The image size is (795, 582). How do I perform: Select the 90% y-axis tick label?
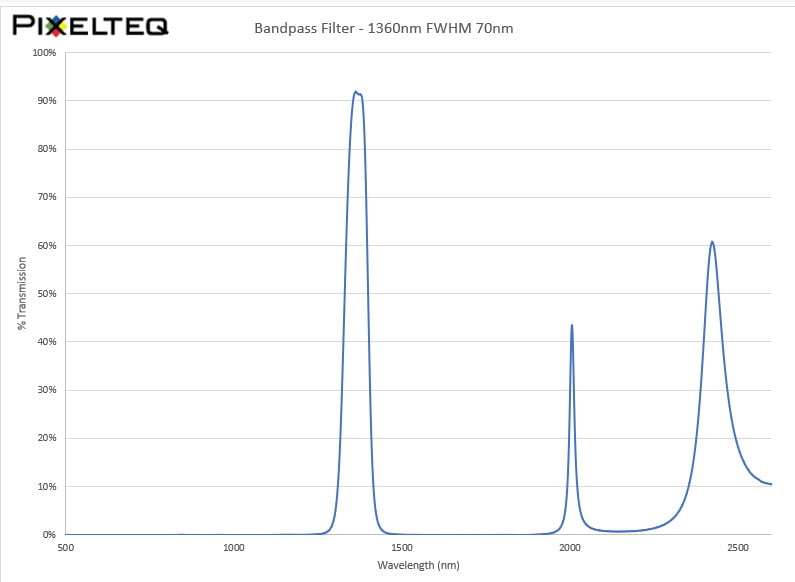click(46, 101)
